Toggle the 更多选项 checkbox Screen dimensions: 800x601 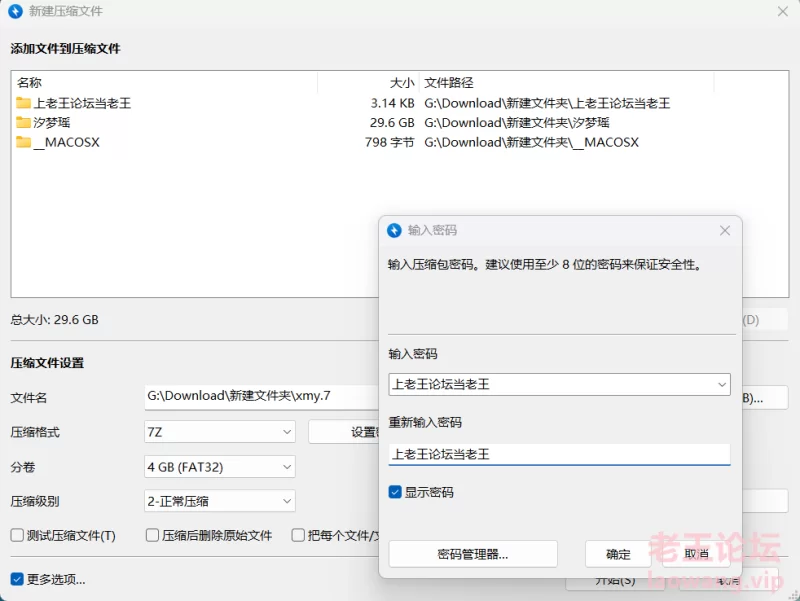click(17, 579)
